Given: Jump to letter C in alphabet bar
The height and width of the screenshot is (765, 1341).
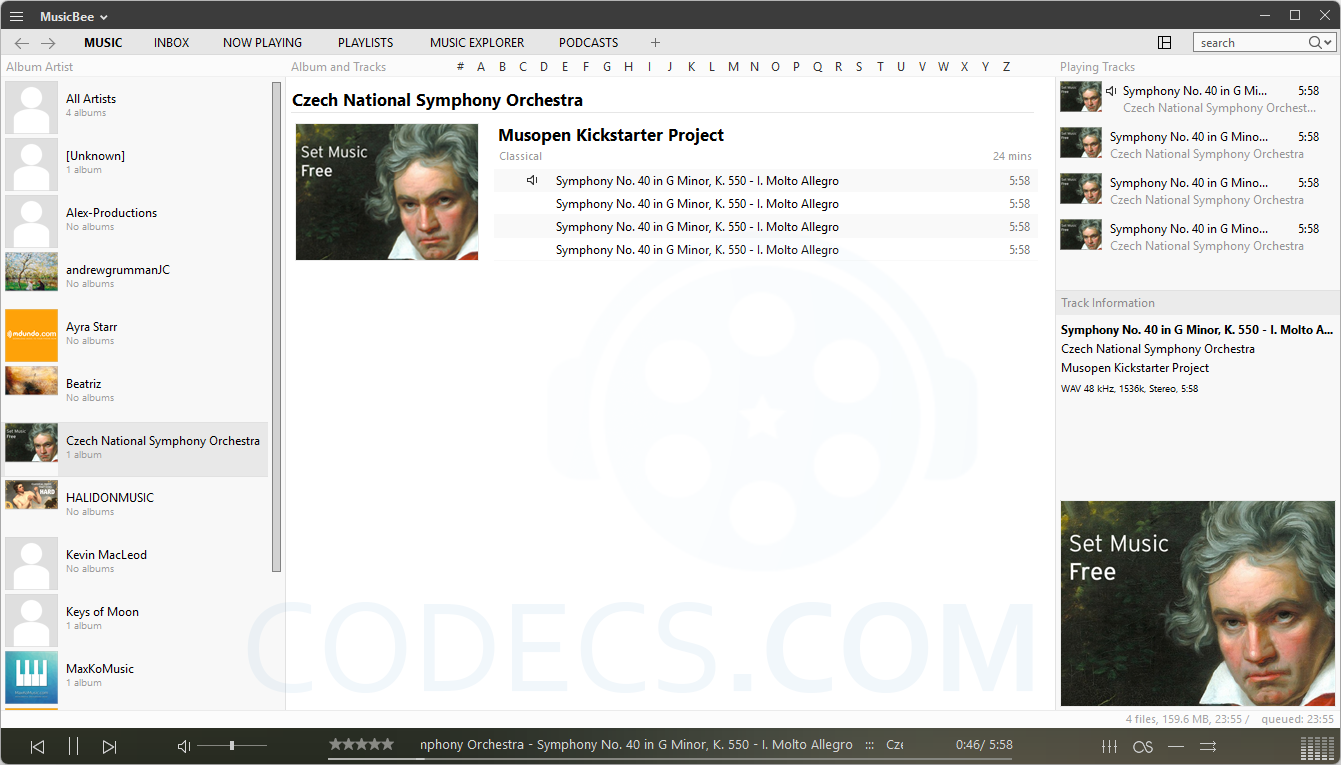Looking at the screenshot, I should [523, 67].
